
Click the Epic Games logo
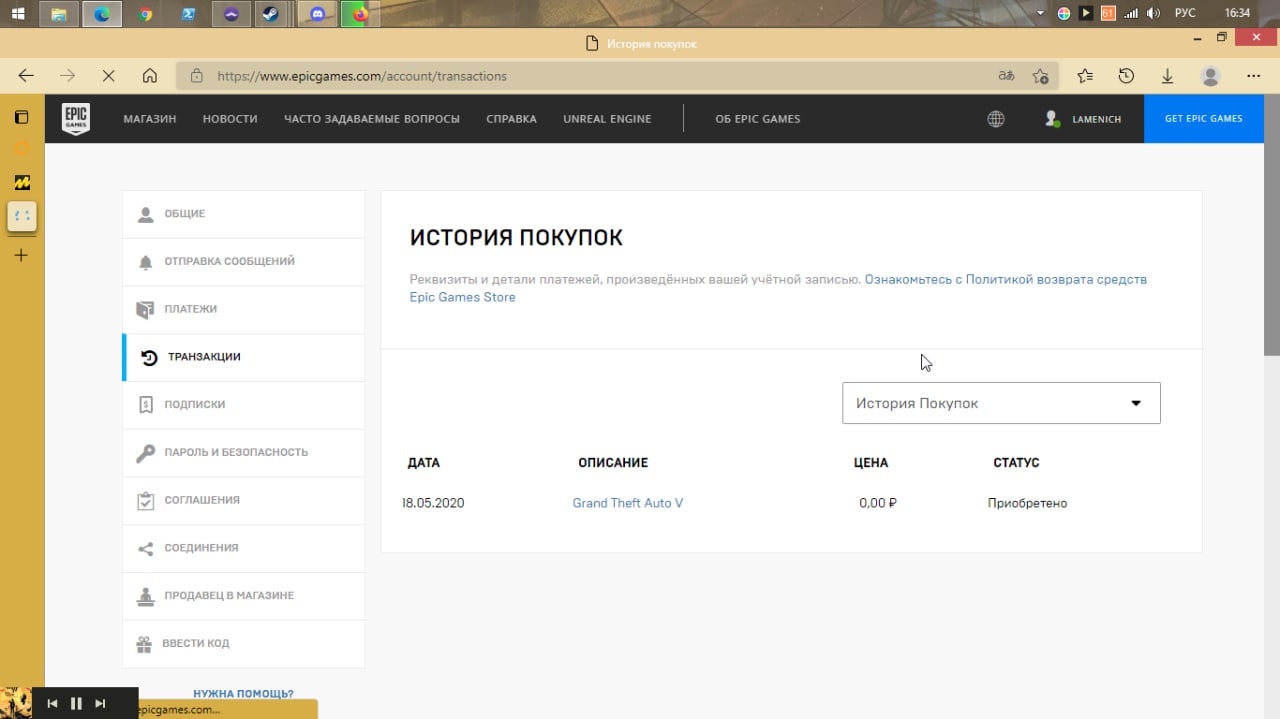click(76, 119)
